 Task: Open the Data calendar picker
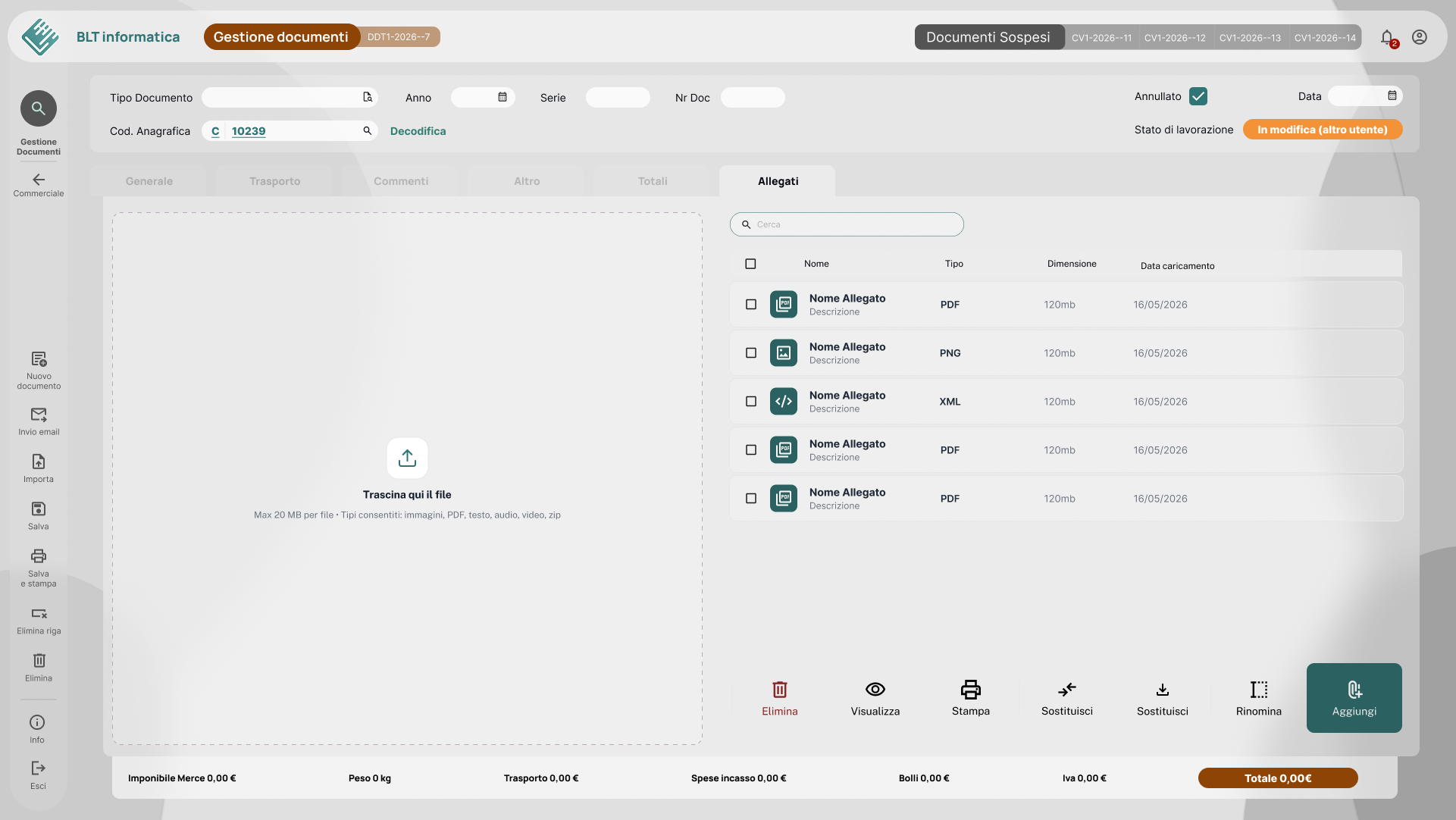tap(1392, 95)
